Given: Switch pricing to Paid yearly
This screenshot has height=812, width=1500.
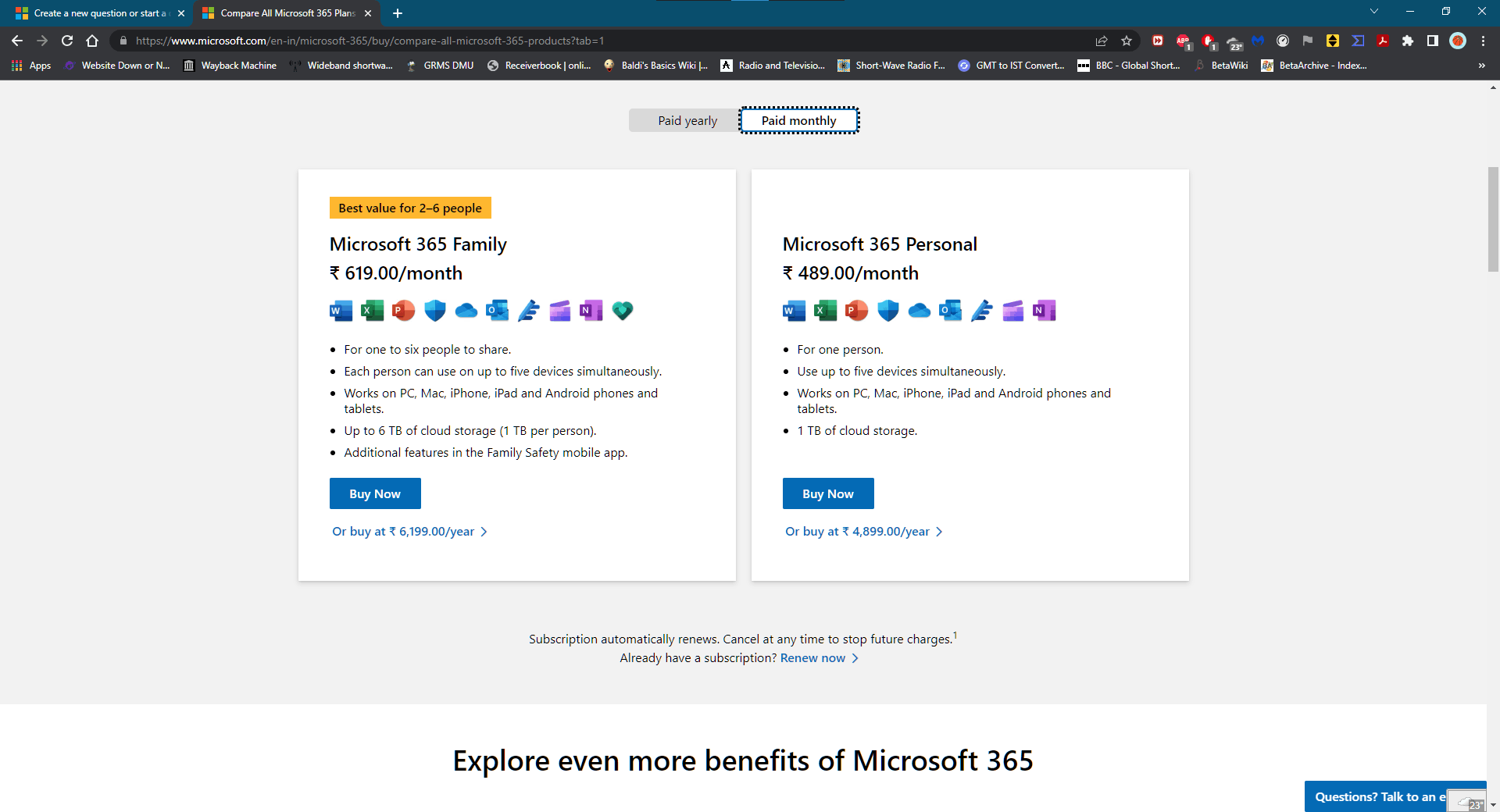Looking at the screenshot, I should click(687, 120).
